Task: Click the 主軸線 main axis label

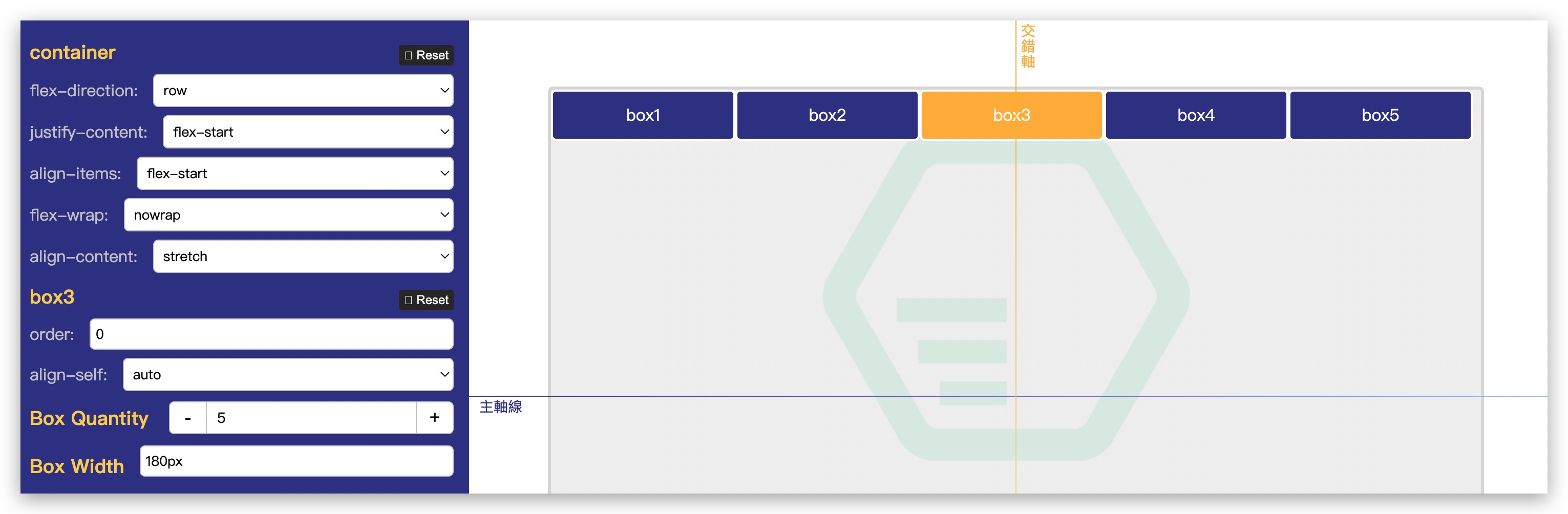Action: (x=500, y=407)
